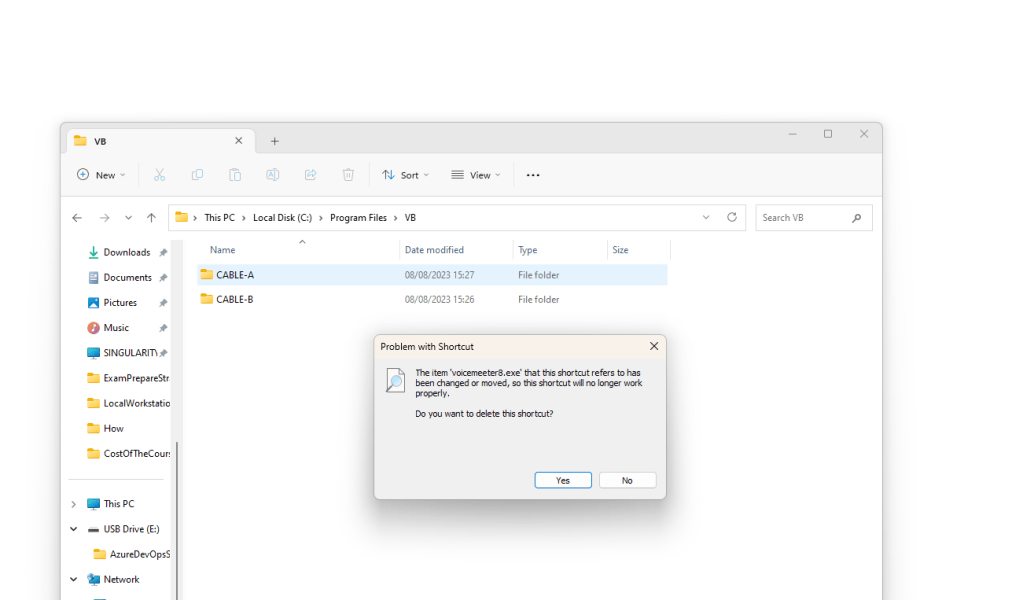This screenshot has height=600, width=1023.
Task: Go up one folder level arrow
Action: 151,218
